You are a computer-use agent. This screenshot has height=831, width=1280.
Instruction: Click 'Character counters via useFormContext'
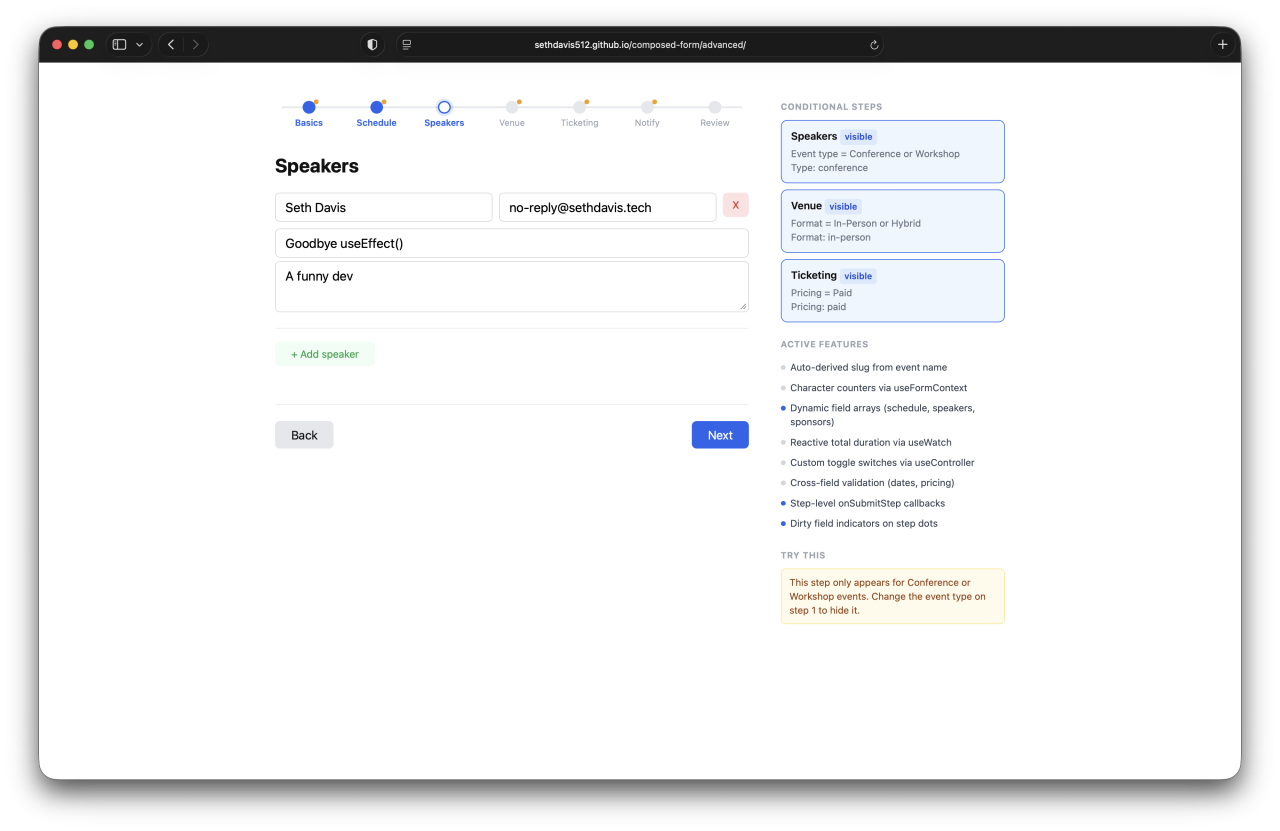coord(879,388)
